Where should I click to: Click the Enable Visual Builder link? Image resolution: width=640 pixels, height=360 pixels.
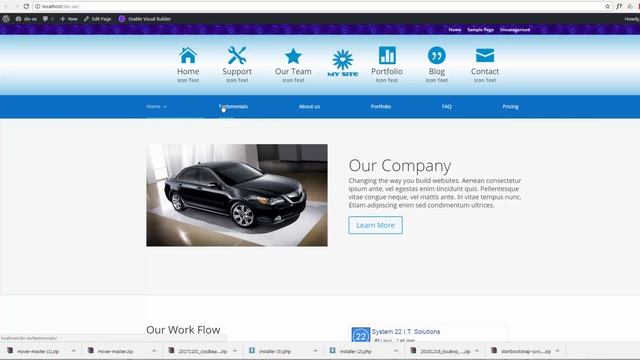point(149,19)
